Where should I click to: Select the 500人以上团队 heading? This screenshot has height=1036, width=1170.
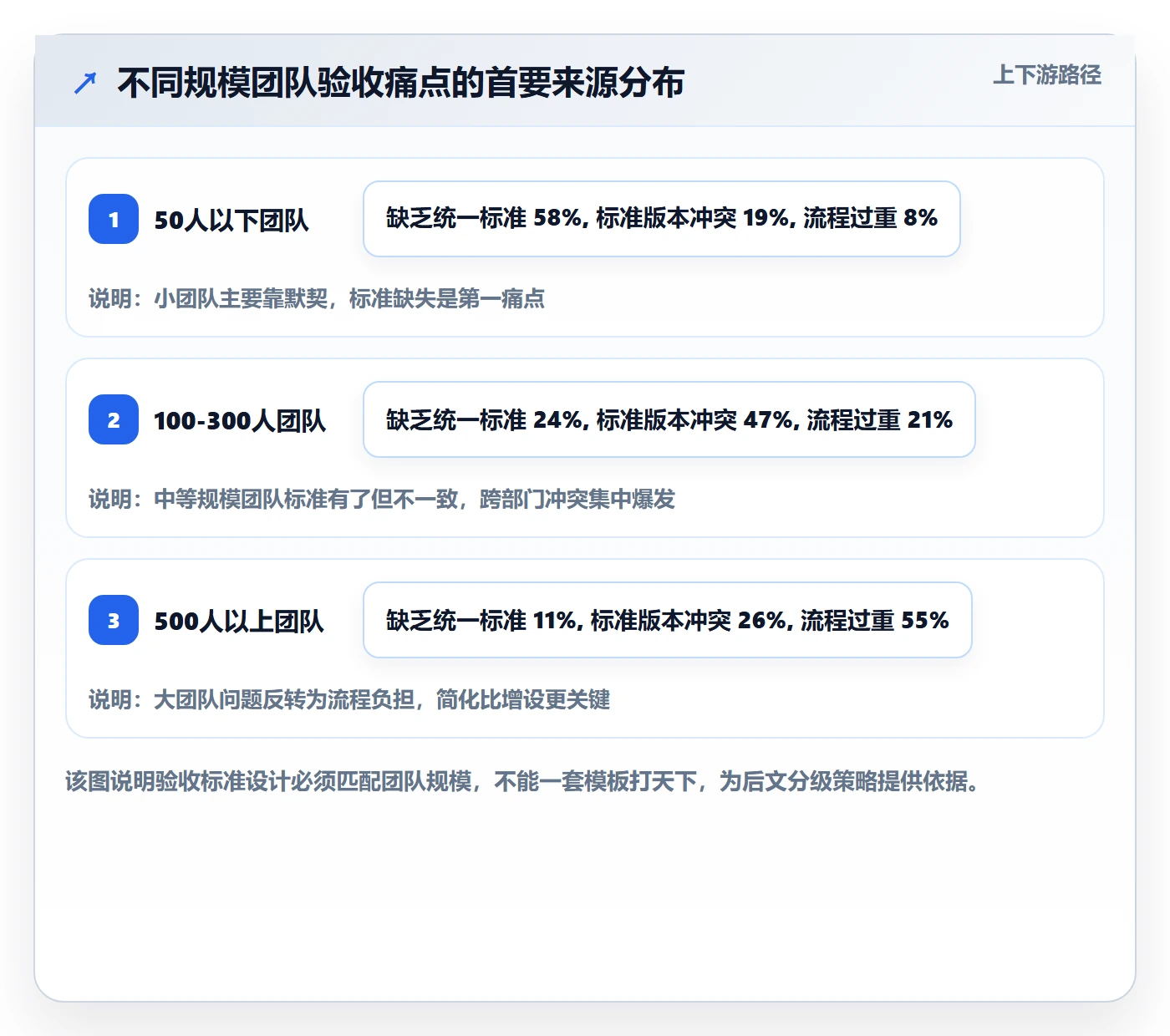[x=239, y=621]
